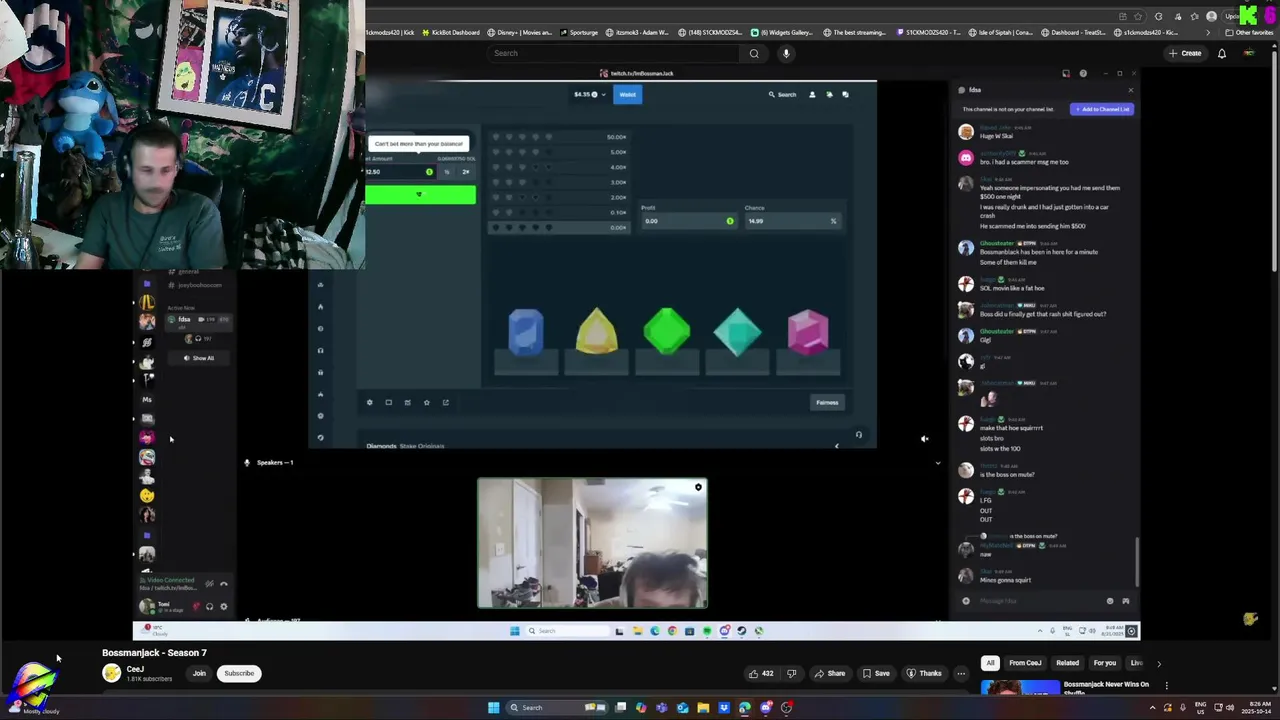This screenshot has height=720, width=1280.
Task: Disconnect from the Discord voice call
Action: click(x=224, y=584)
